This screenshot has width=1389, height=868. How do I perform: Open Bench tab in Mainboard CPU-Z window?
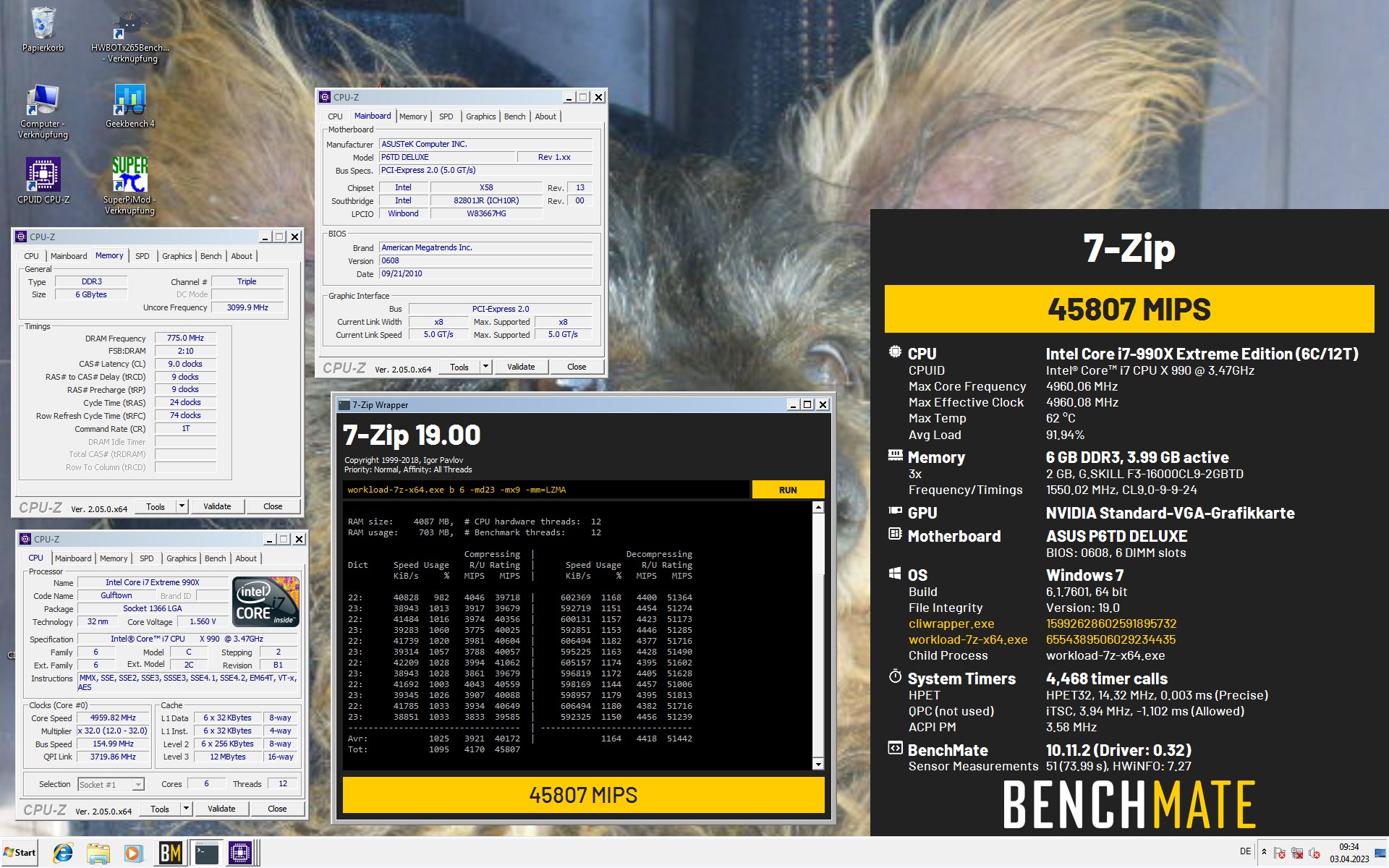514,116
